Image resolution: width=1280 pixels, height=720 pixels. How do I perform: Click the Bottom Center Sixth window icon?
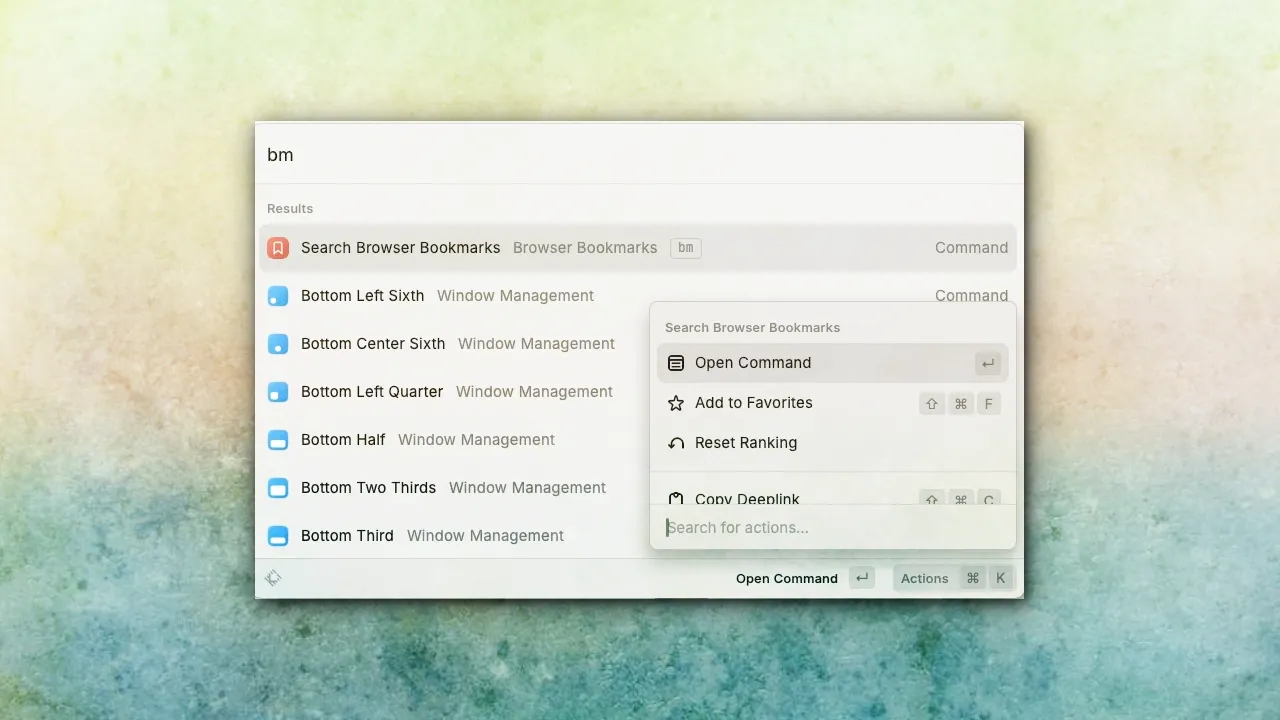pyautogui.click(x=278, y=344)
